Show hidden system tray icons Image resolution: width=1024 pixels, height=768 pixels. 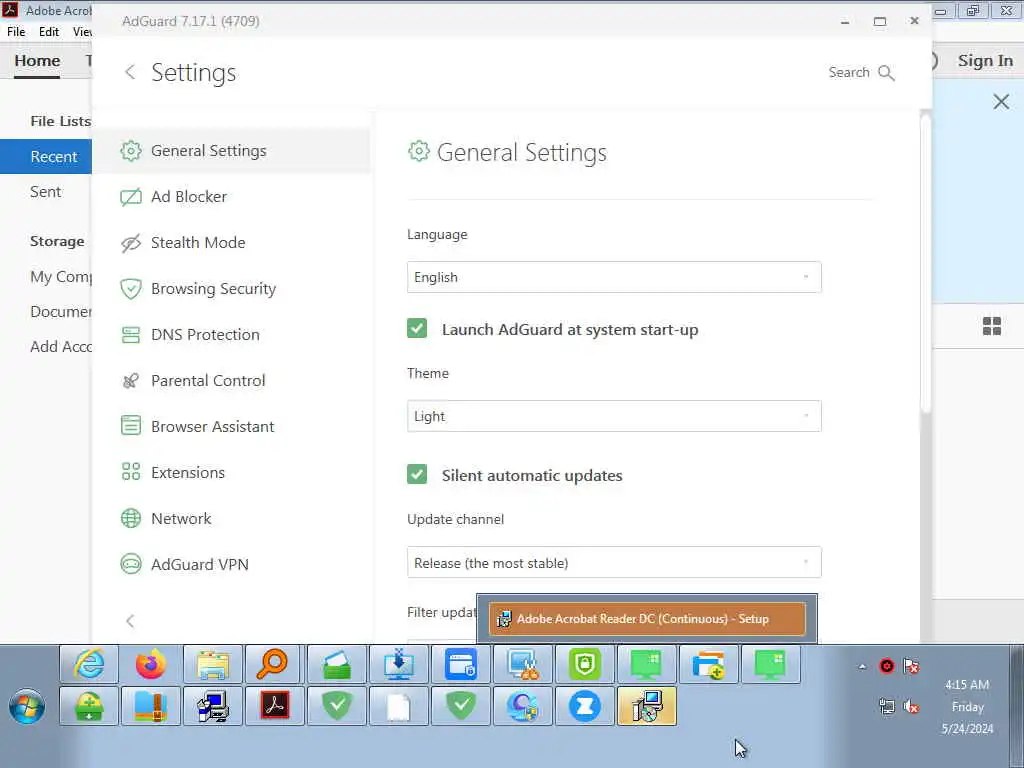click(862, 667)
